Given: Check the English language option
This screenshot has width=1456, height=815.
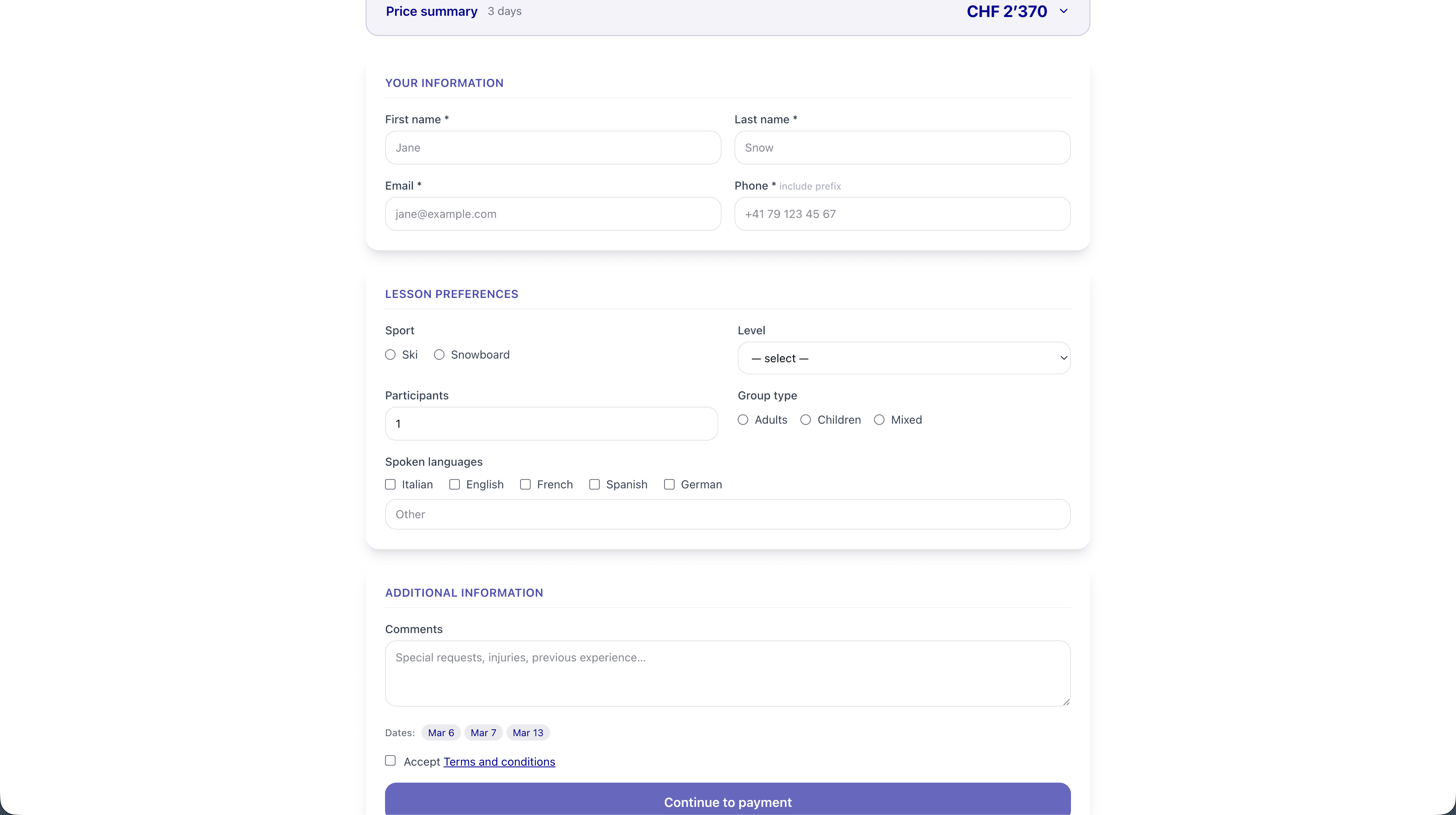Looking at the screenshot, I should [x=455, y=484].
